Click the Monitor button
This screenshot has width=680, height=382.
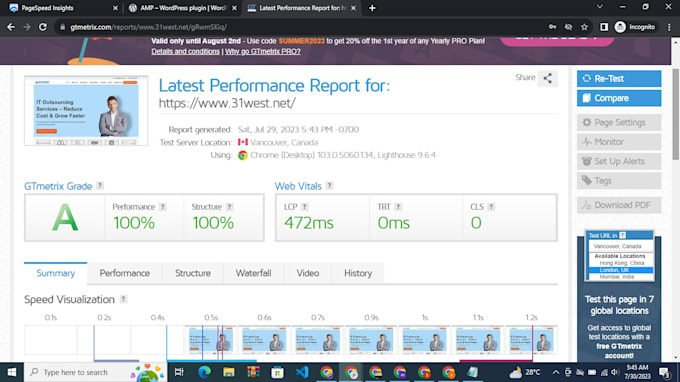619,142
